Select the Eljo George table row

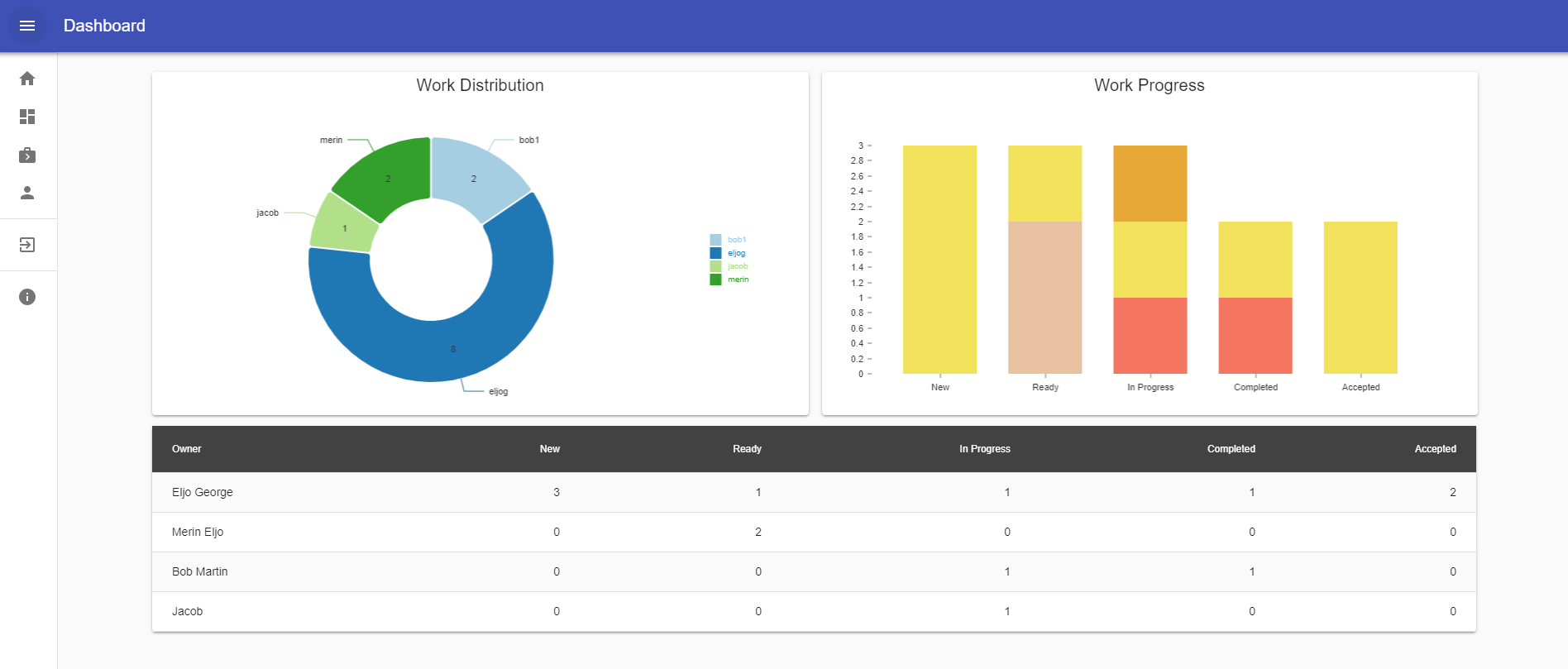pos(814,492)
